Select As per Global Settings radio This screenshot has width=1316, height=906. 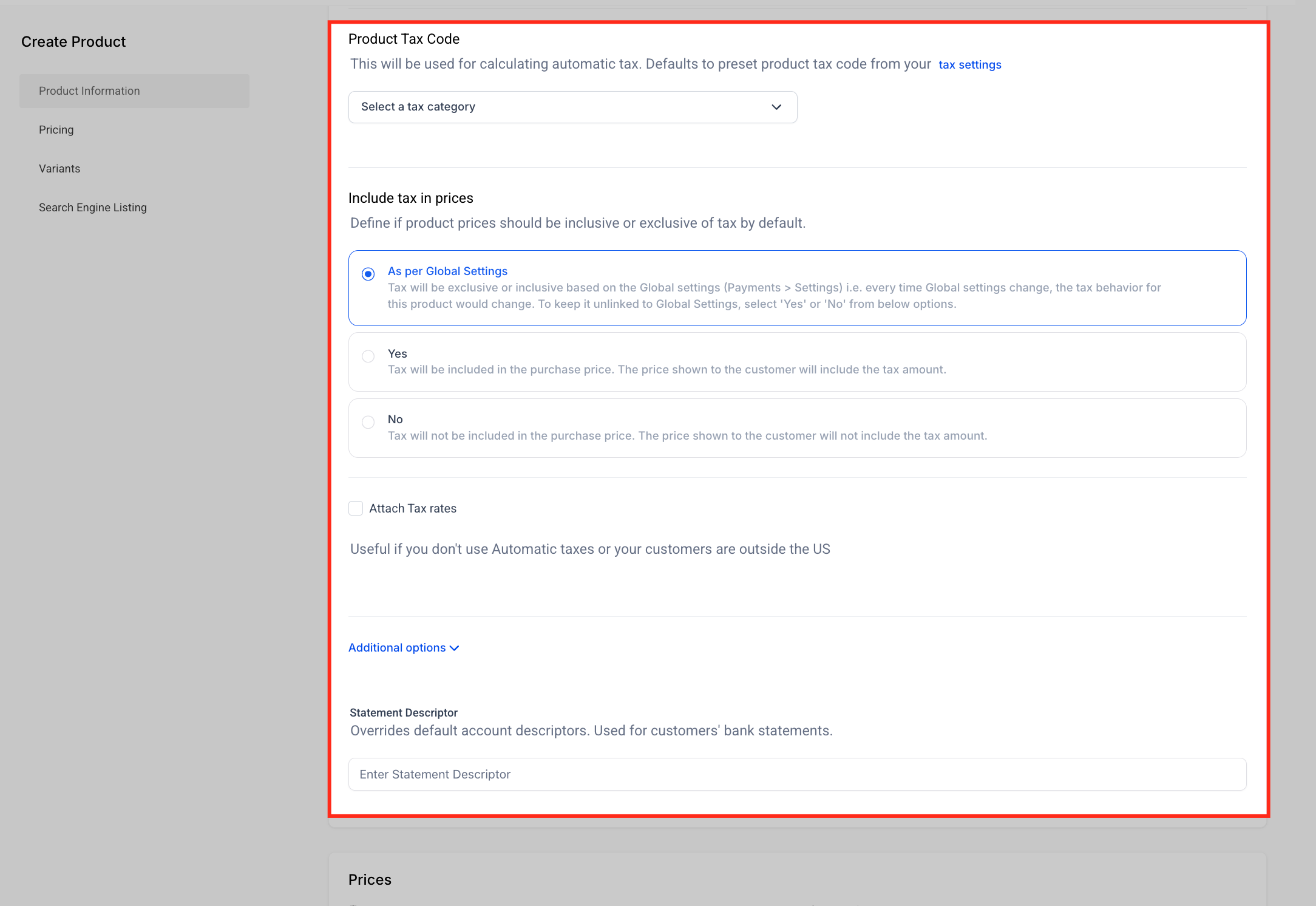(368, 274)
